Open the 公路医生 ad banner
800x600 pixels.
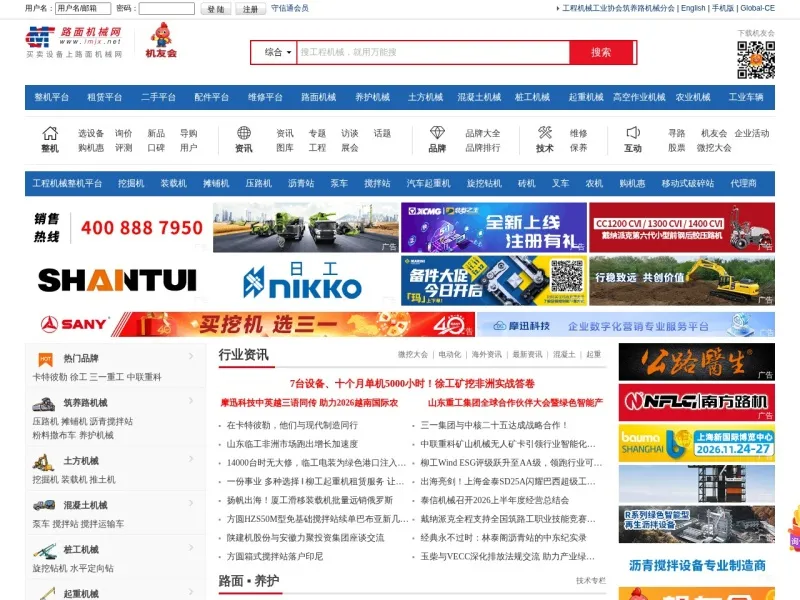[x=697, y=362]
